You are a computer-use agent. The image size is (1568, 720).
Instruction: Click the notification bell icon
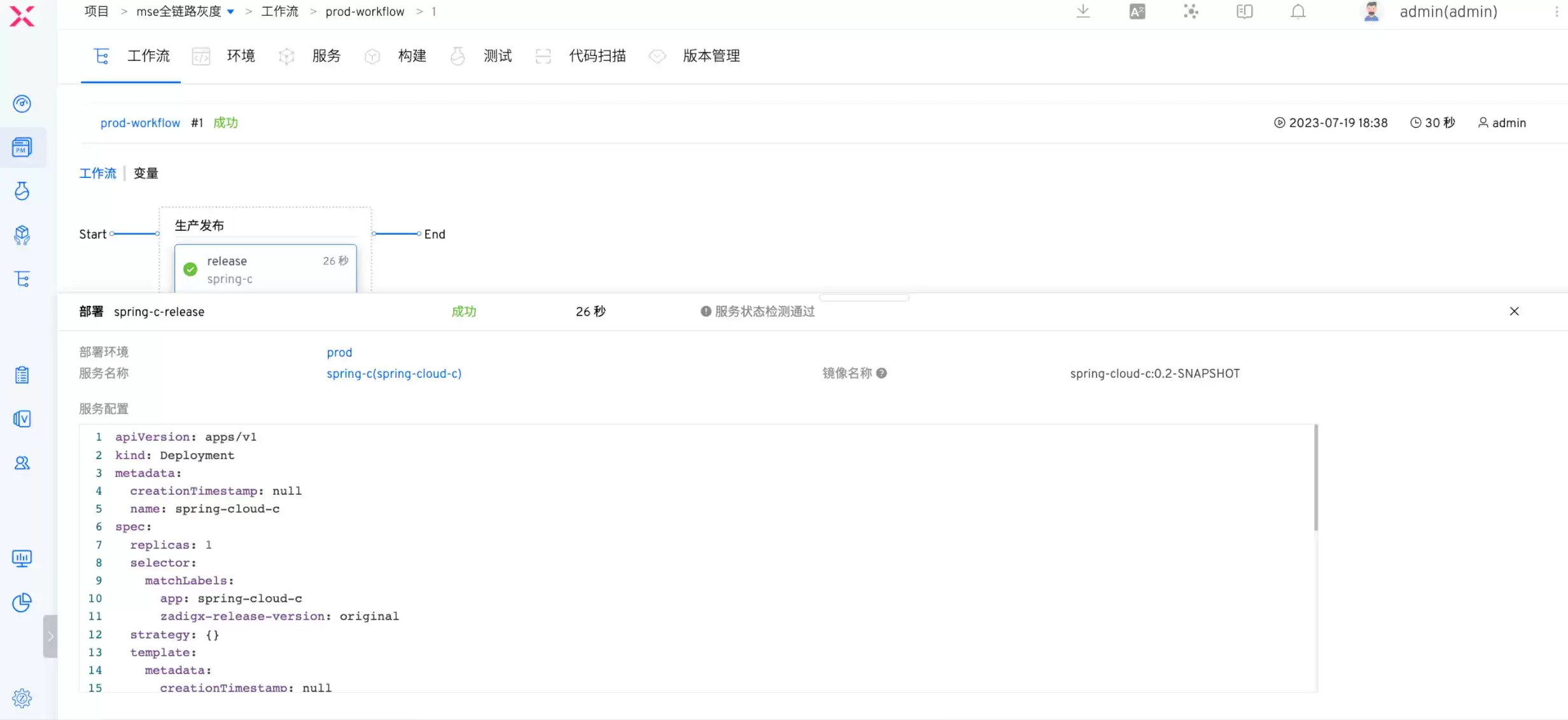pos(1298,11)
